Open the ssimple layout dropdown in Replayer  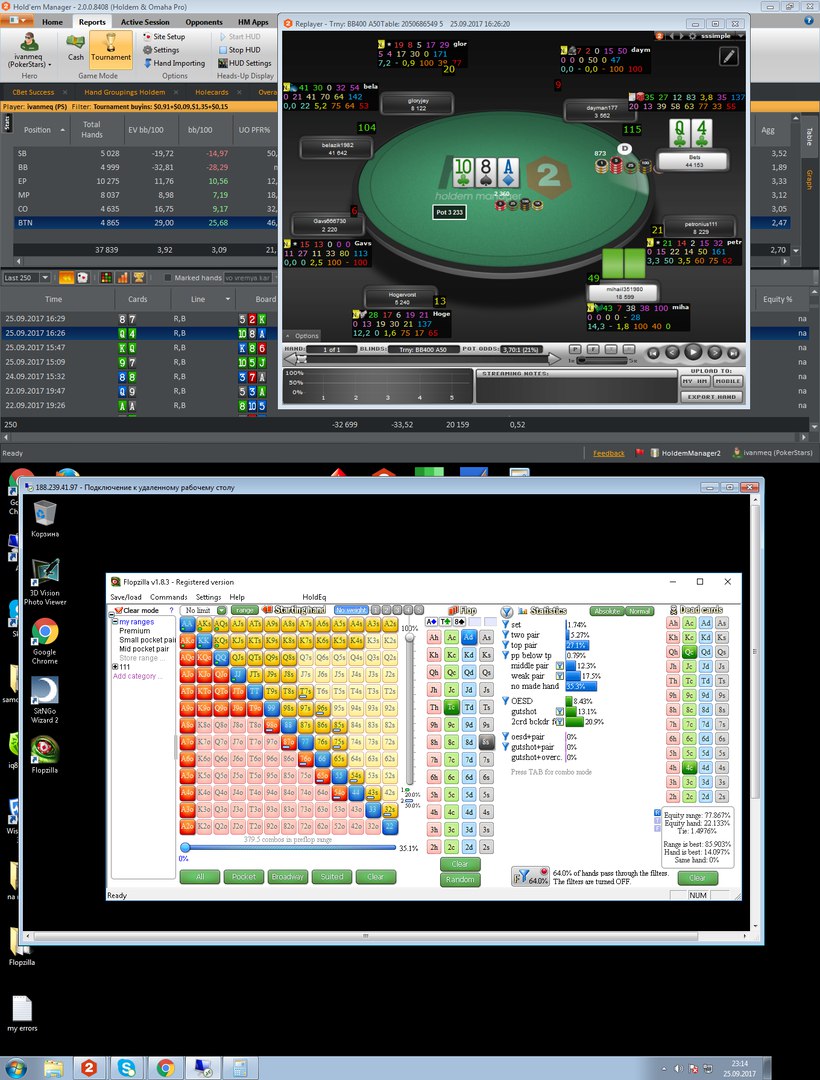tap(740, 36)
